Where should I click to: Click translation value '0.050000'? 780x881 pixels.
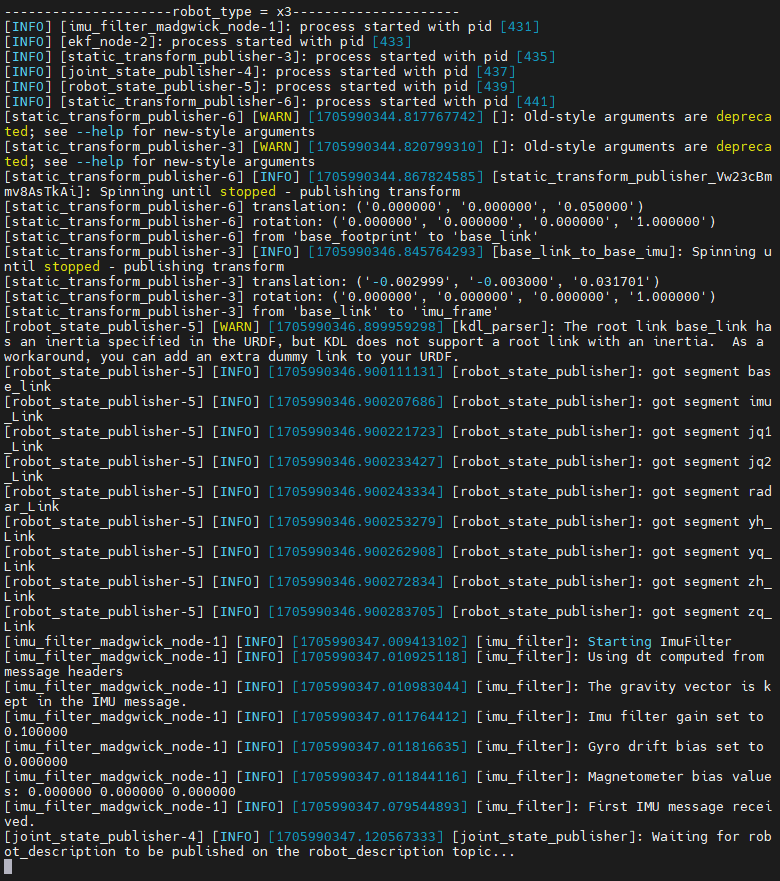(x=596, y=207)
